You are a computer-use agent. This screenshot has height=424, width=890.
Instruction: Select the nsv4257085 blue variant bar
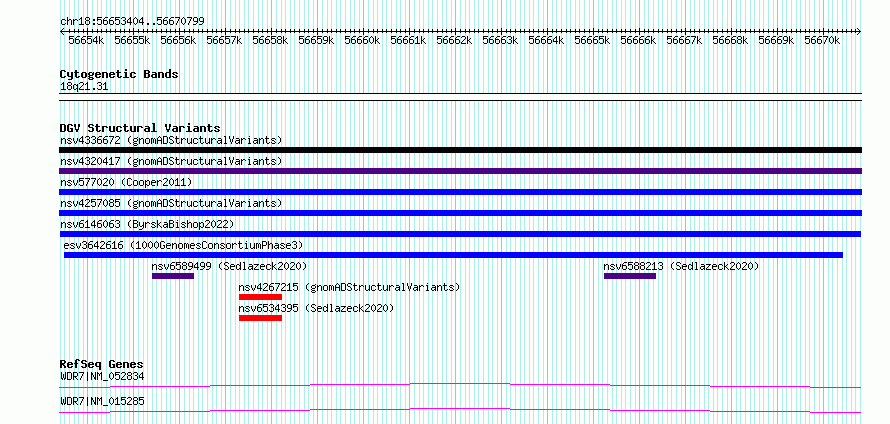pos(460,213)
